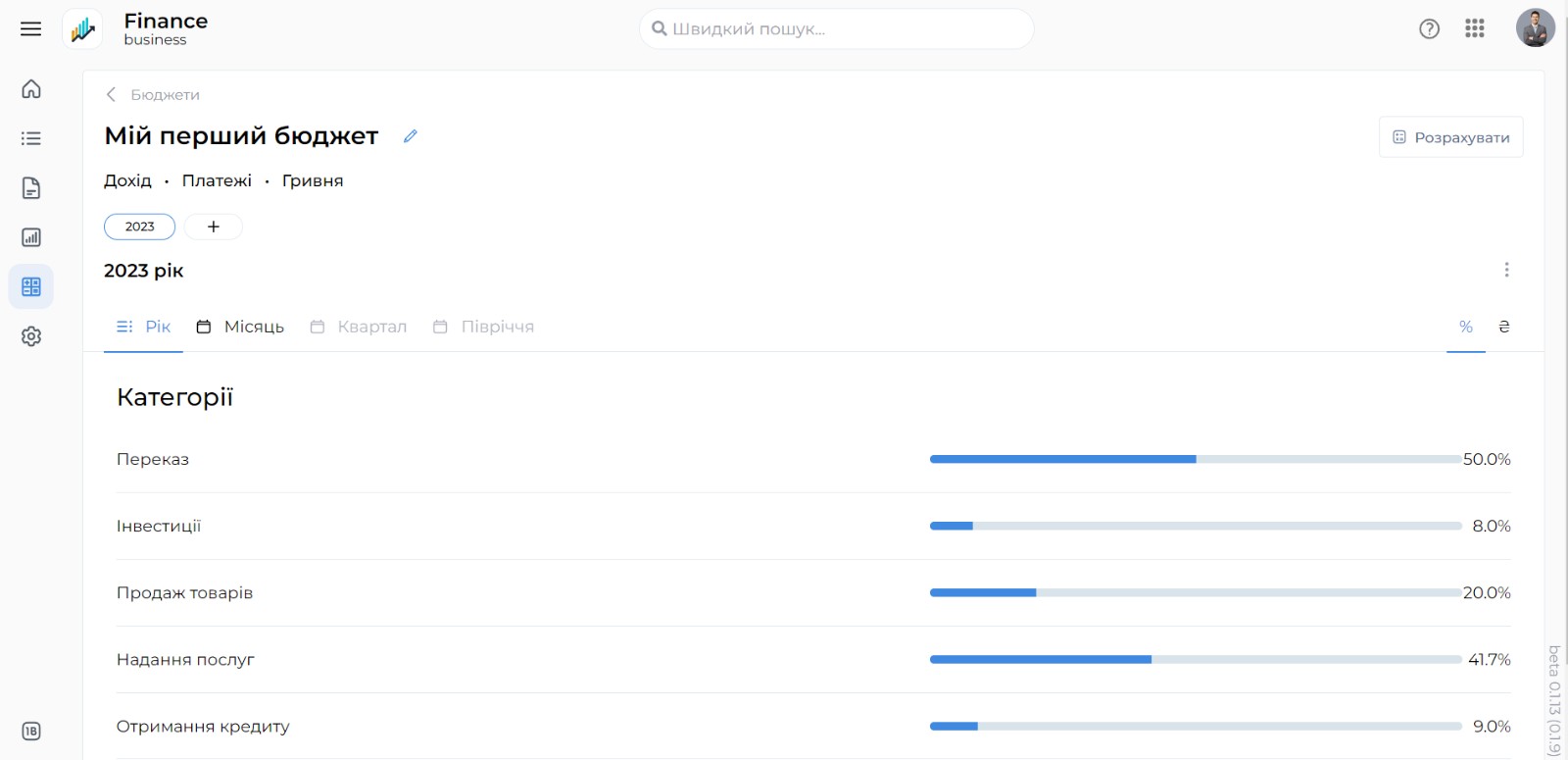Go to Home in sidebar

coord(31,89)
